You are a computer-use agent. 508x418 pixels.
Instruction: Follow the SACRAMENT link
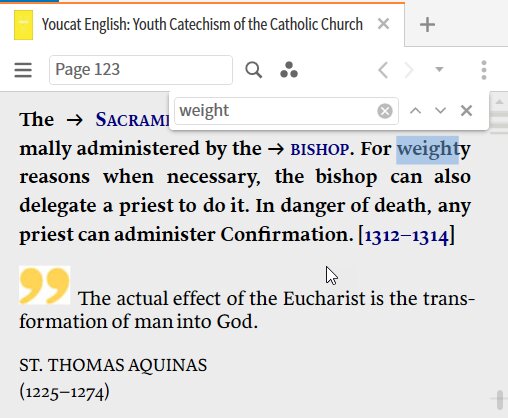point(132,120)
